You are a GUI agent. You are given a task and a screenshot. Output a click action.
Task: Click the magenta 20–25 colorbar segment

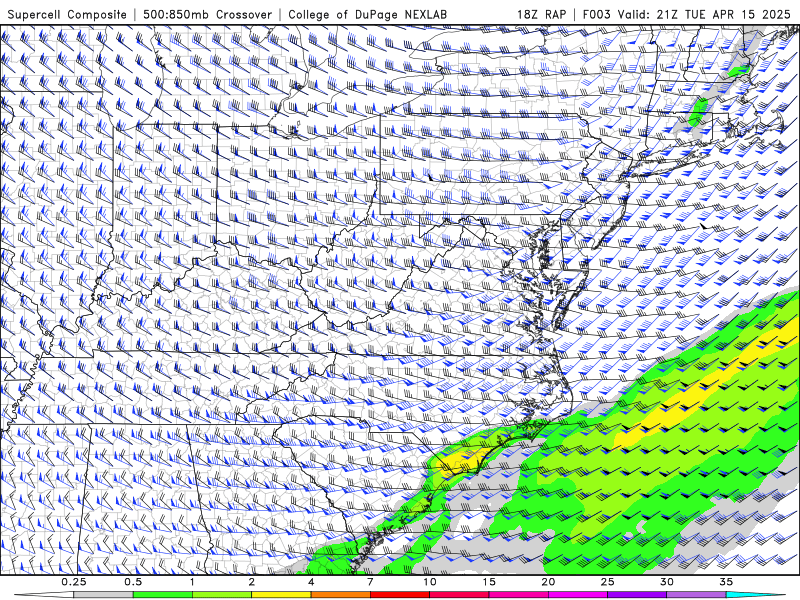click(578, 595)
